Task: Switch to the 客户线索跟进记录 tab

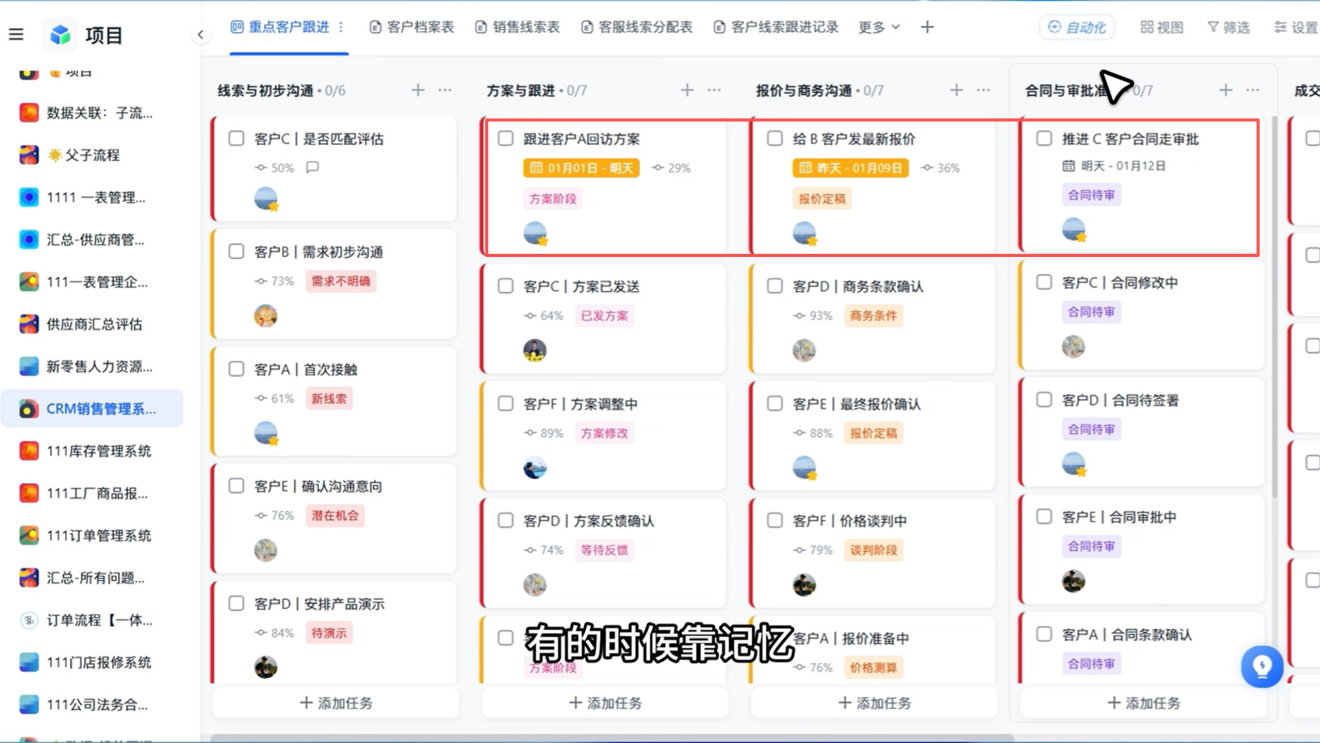Action: [776, 27]
